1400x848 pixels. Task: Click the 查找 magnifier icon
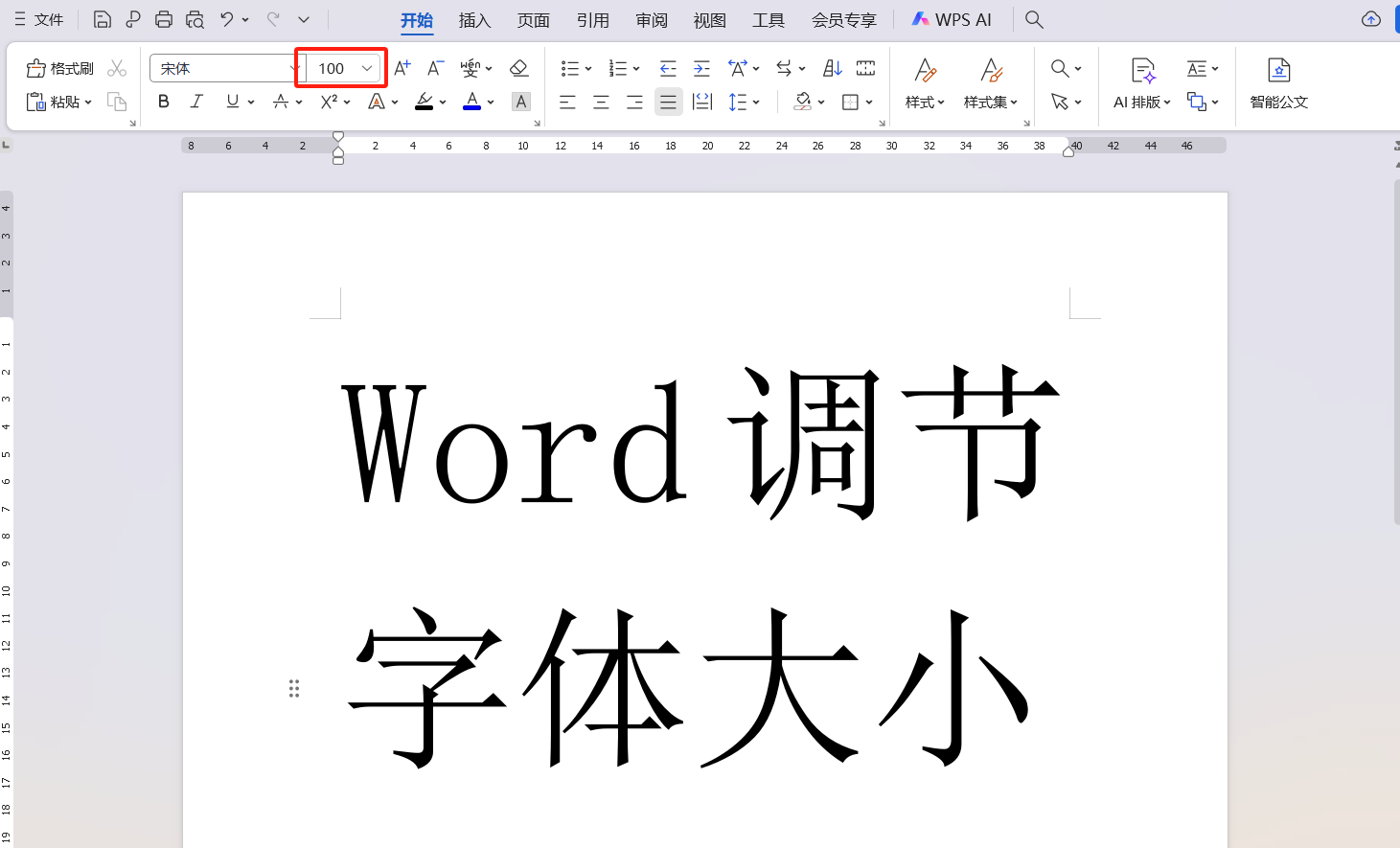tap(1059, 68)
